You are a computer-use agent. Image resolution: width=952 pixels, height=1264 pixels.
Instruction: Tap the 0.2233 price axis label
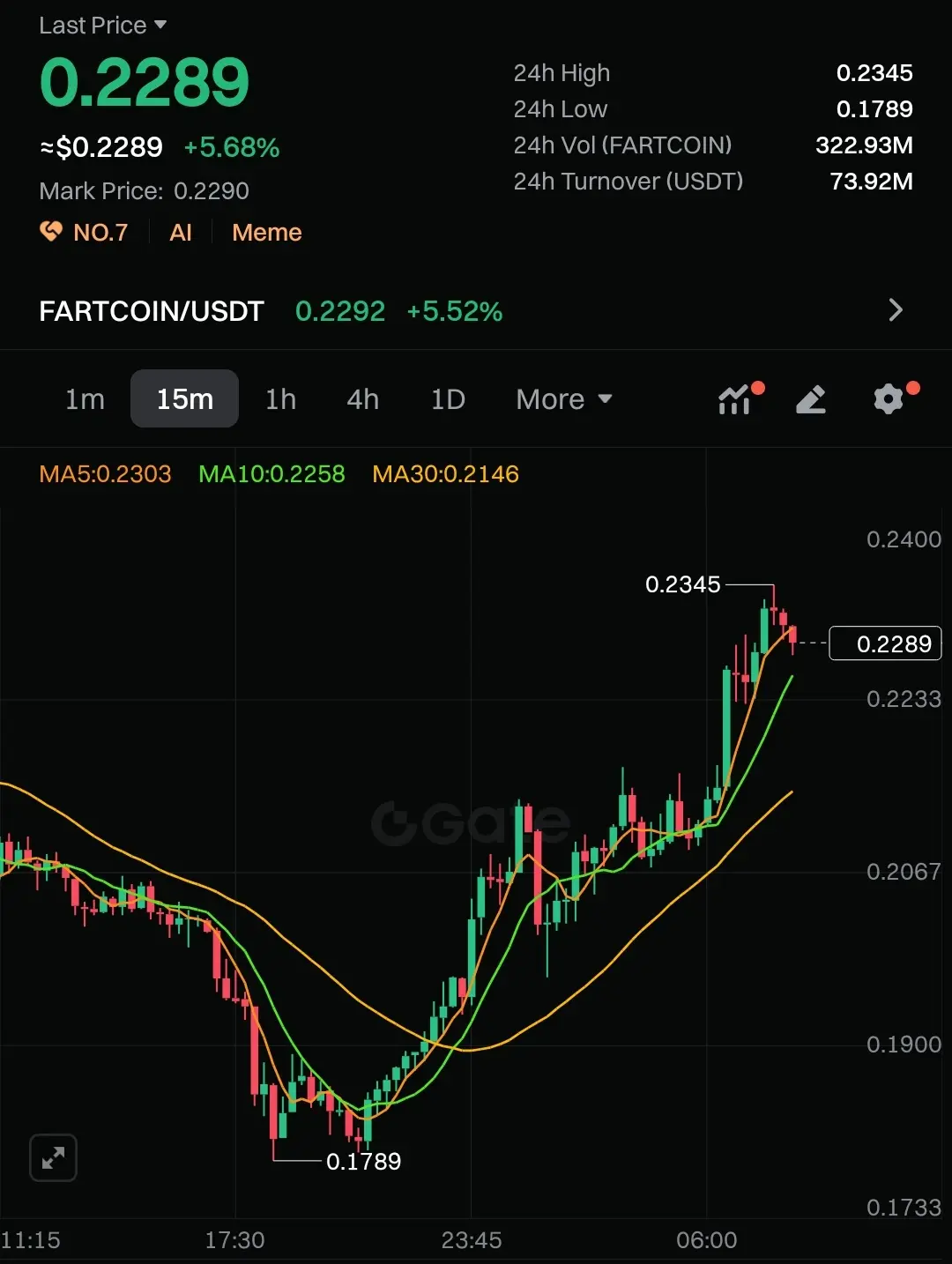(904, 699)
